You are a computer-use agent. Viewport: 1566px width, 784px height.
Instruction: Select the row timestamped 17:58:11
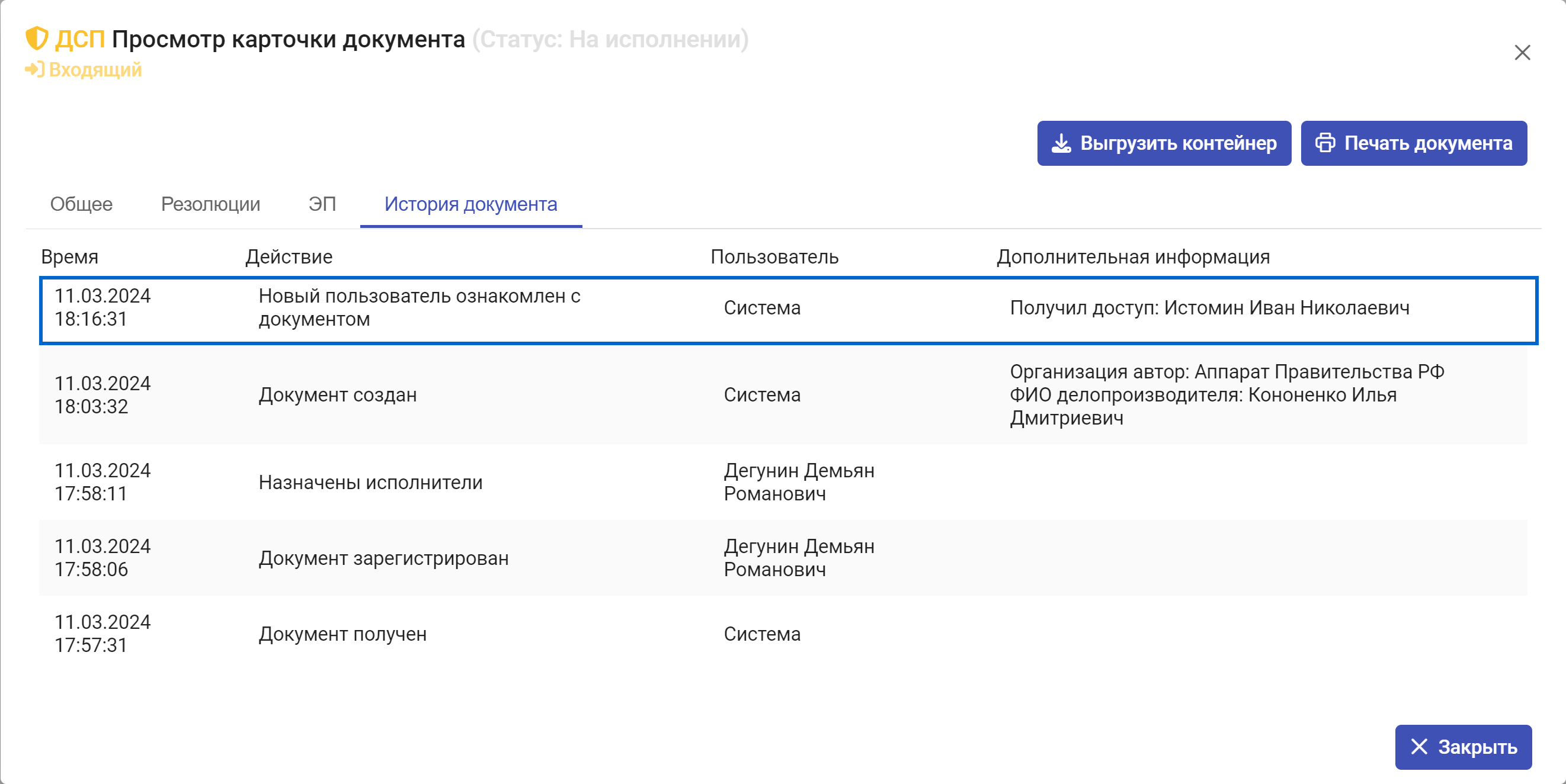point(783,483)
